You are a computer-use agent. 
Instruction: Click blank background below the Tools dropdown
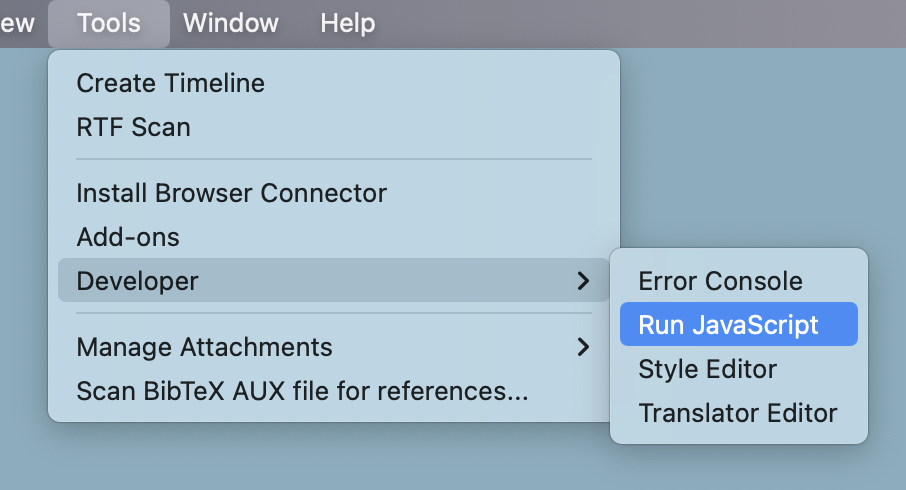click(x=300, y=458)
